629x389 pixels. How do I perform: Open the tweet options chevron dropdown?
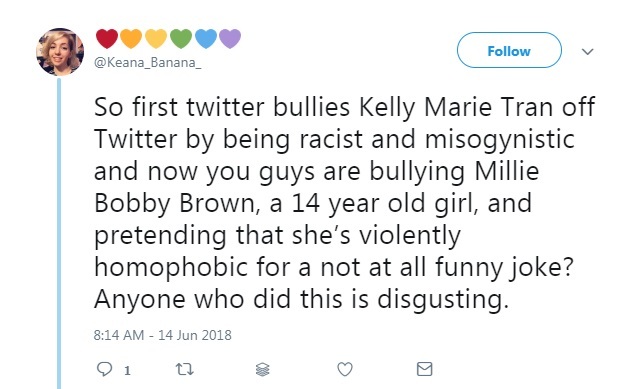click(x=587, y=51)
